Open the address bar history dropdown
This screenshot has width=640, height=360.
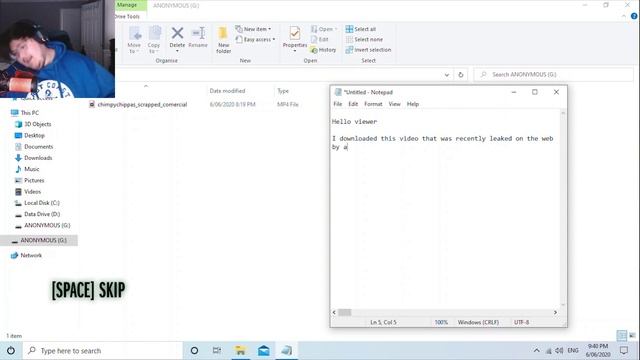(447, 75)
